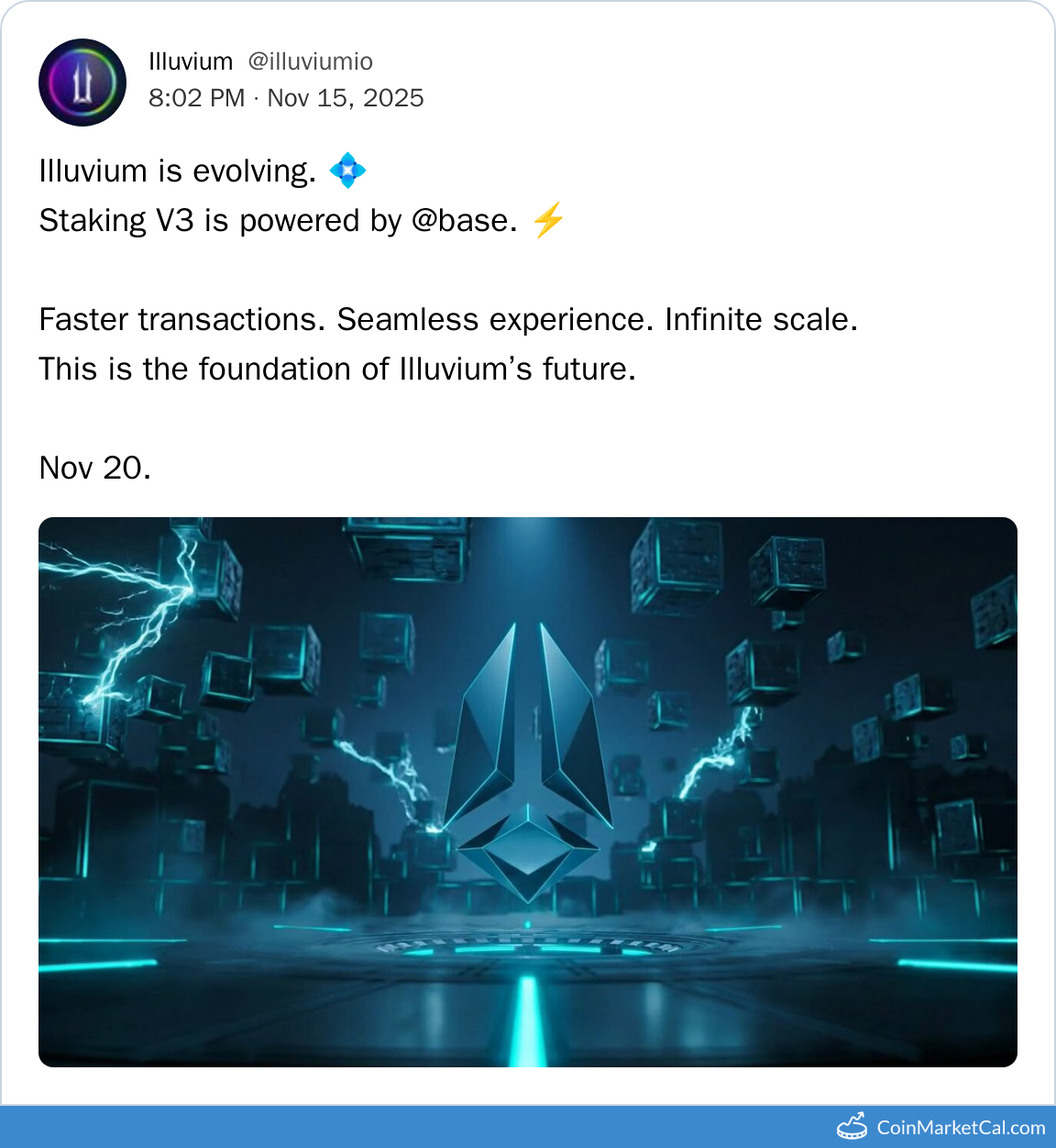The image size is (1056, 1148).
Task: Click the lightning bolt emoji after @base
Action: coord(547,221)
